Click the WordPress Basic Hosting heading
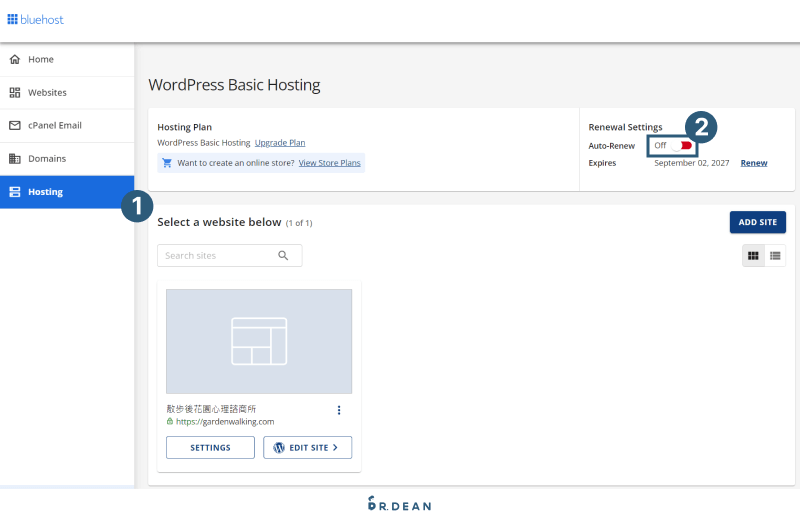The image size is (800, 523). [x=234, y=85]
